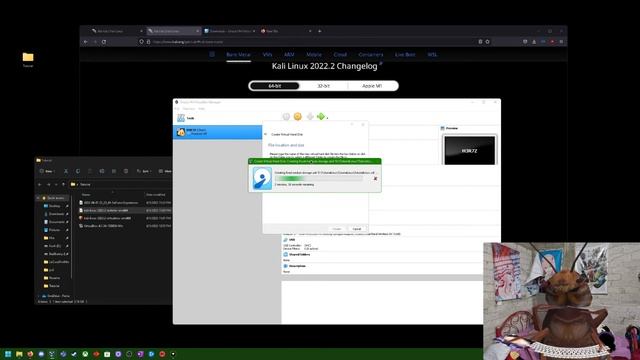Open the View dropdown in Explorer
The image size is (640, 360).
click(165, 171)
